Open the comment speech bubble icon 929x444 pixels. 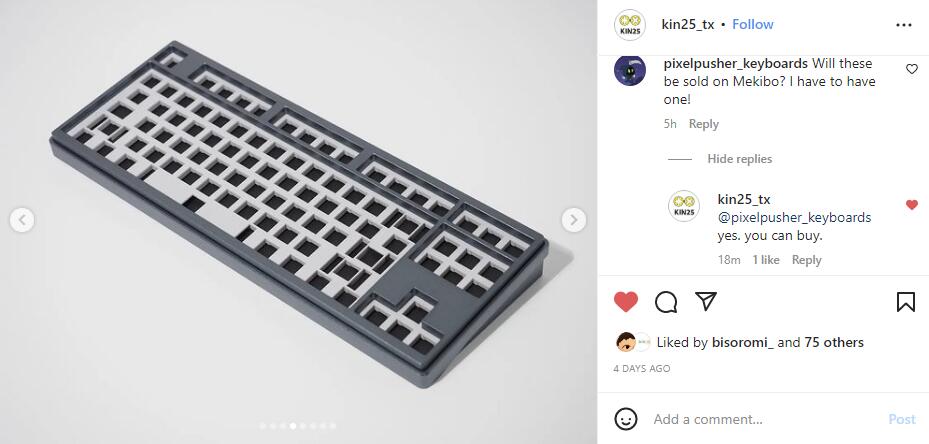click(666, 302)
